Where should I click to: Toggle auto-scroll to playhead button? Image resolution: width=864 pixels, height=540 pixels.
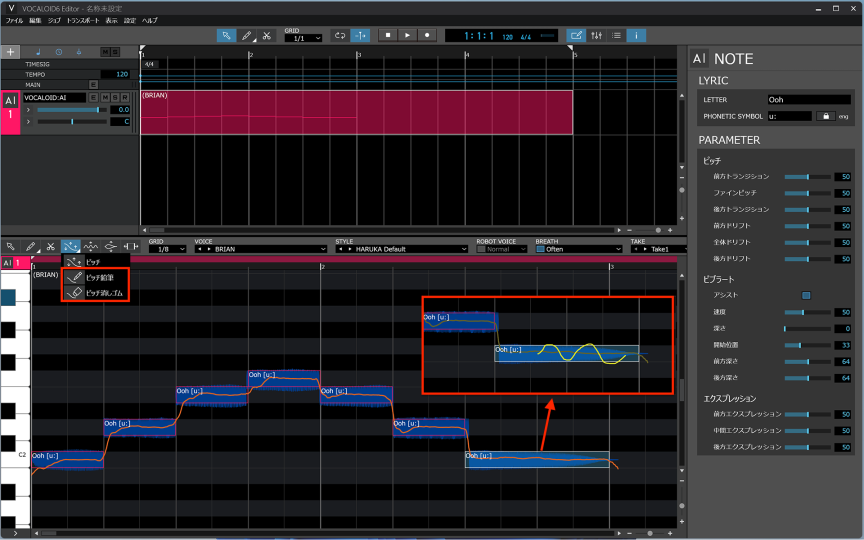tap(360, 36)
